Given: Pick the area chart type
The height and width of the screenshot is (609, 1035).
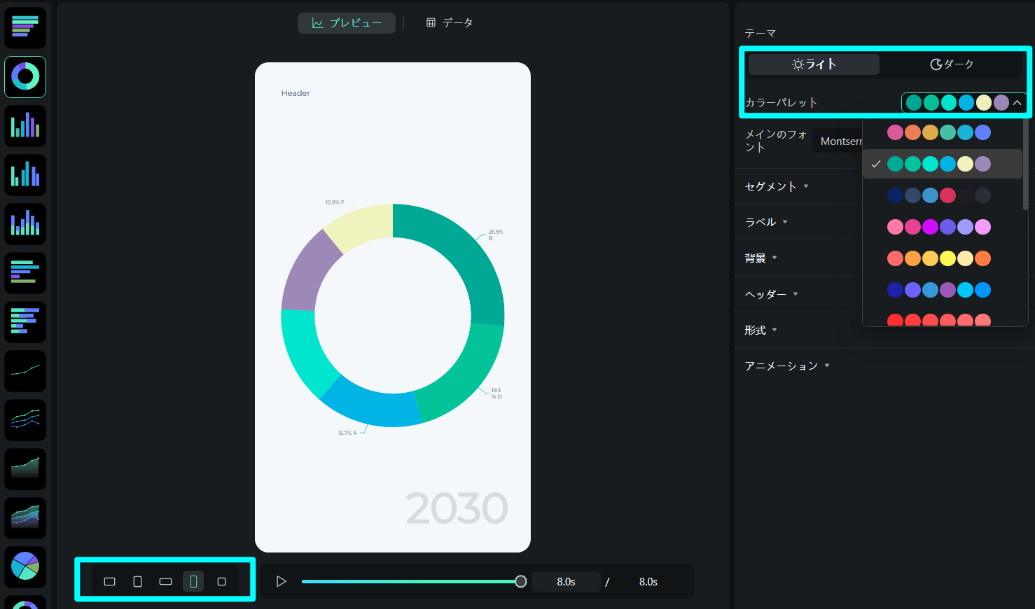Looking at the screenshot, I should click(25, 469).
